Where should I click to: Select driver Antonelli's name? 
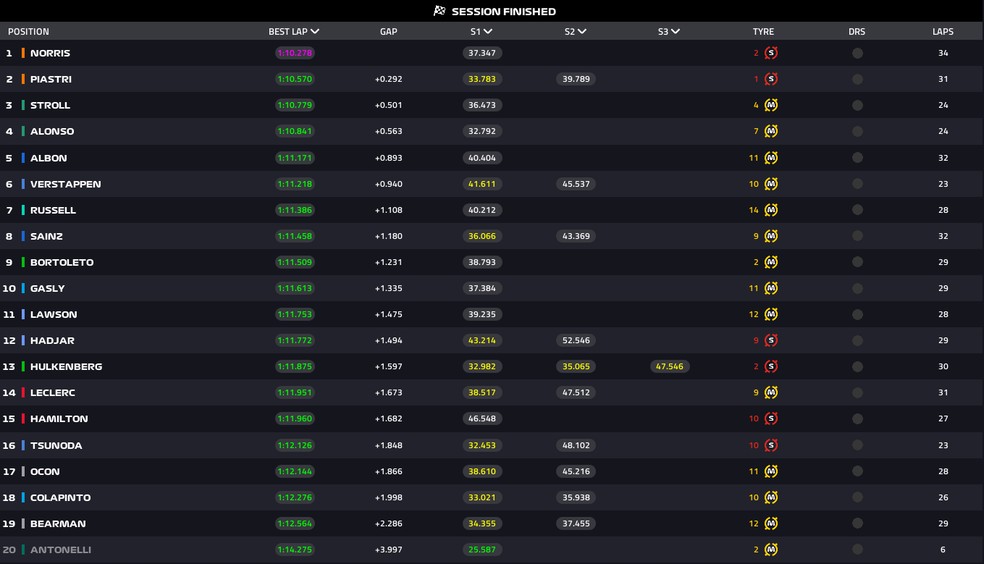[60, 550]
